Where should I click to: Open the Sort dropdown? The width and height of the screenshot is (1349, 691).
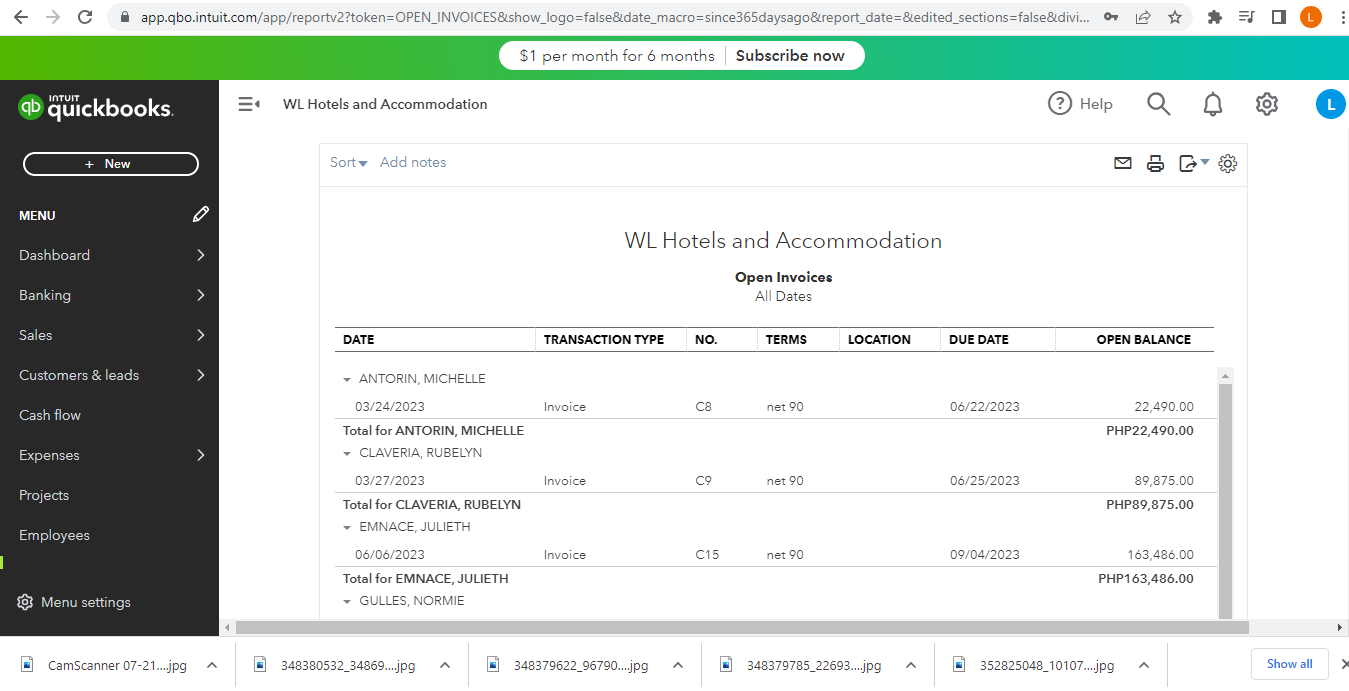[348, 163]
